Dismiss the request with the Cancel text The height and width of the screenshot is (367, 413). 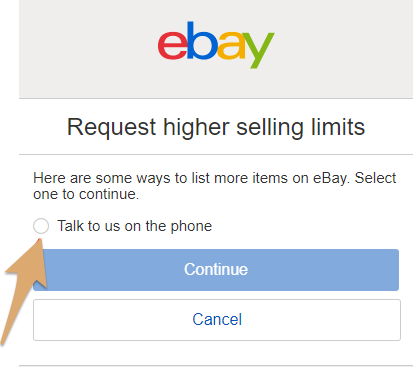[x=217, y=319]
